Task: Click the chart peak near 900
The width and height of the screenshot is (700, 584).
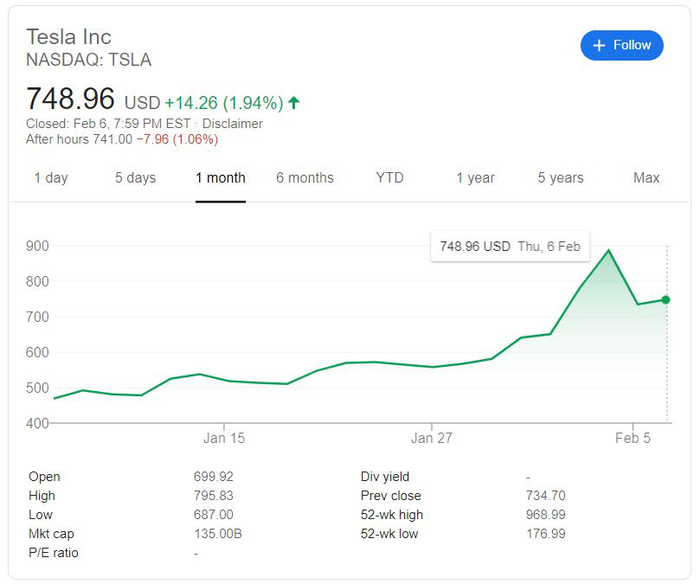Action: point(609,251)
